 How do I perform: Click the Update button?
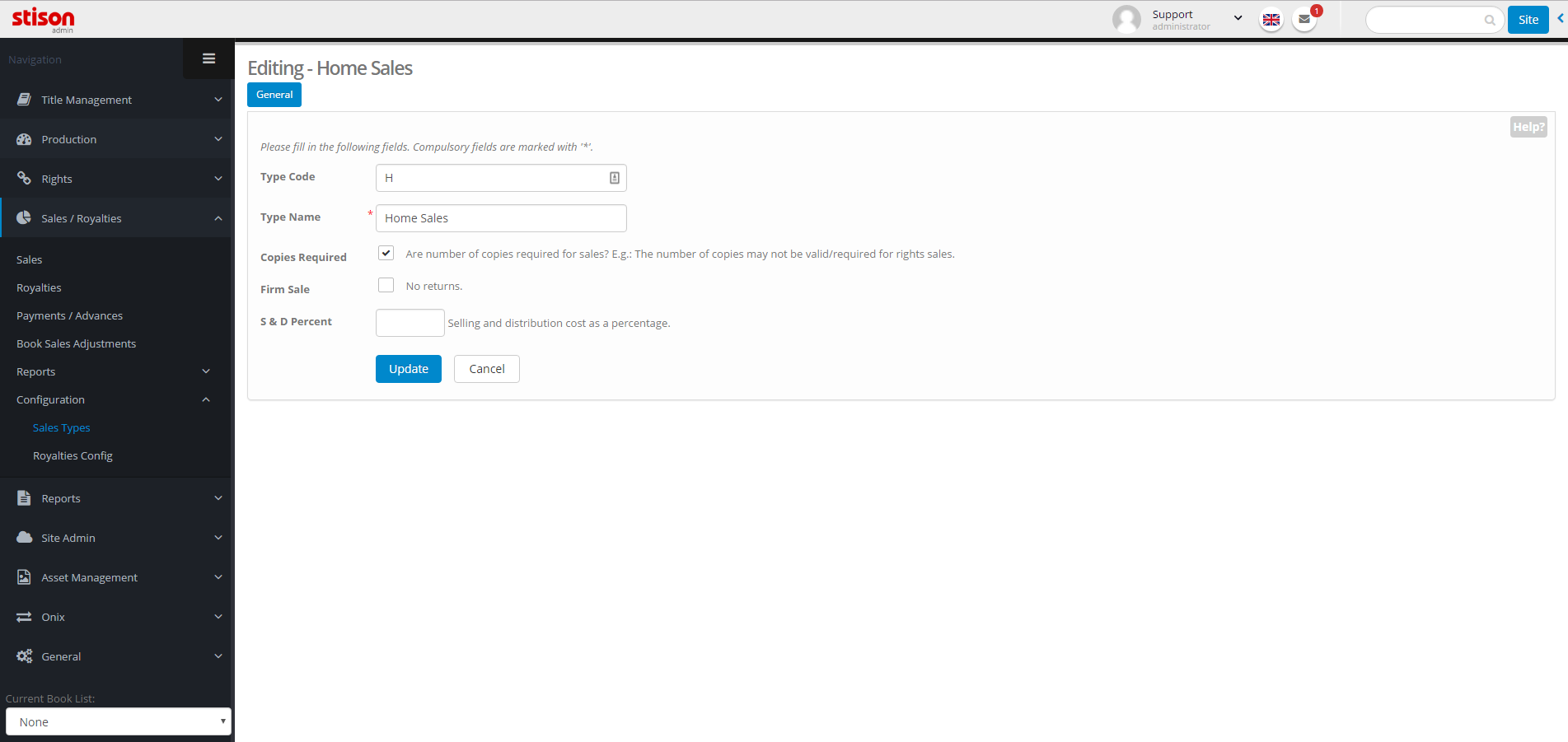(x=408, y=369)
